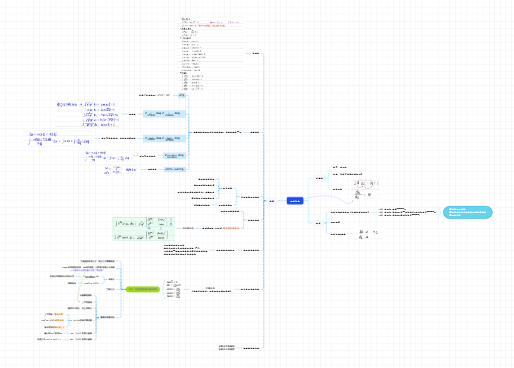Select the light blue rounded summary node
The height and width of the screenshot is (368, 514).
pyautogui.click(x=467, y=212)
